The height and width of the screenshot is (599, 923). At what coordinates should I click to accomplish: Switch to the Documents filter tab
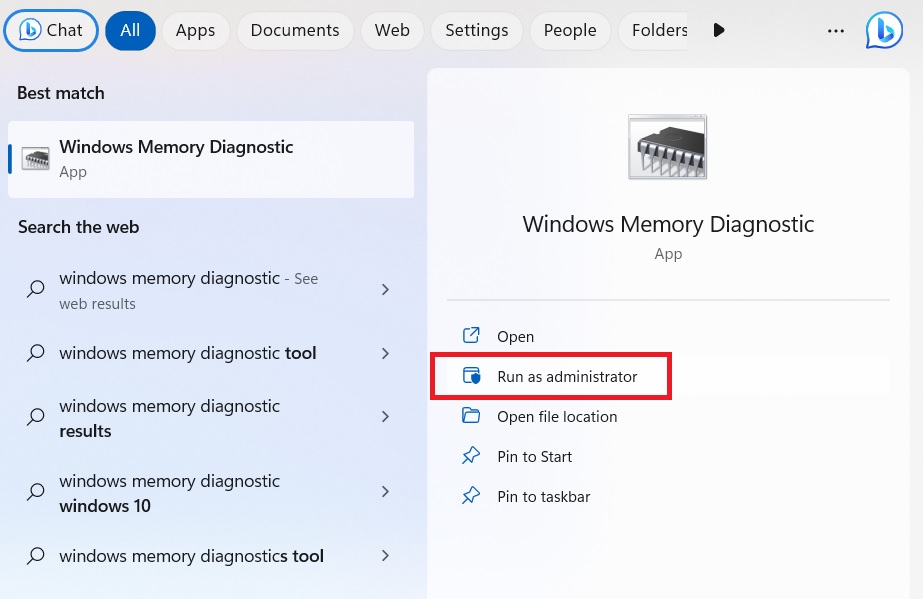tap(295, 30)
